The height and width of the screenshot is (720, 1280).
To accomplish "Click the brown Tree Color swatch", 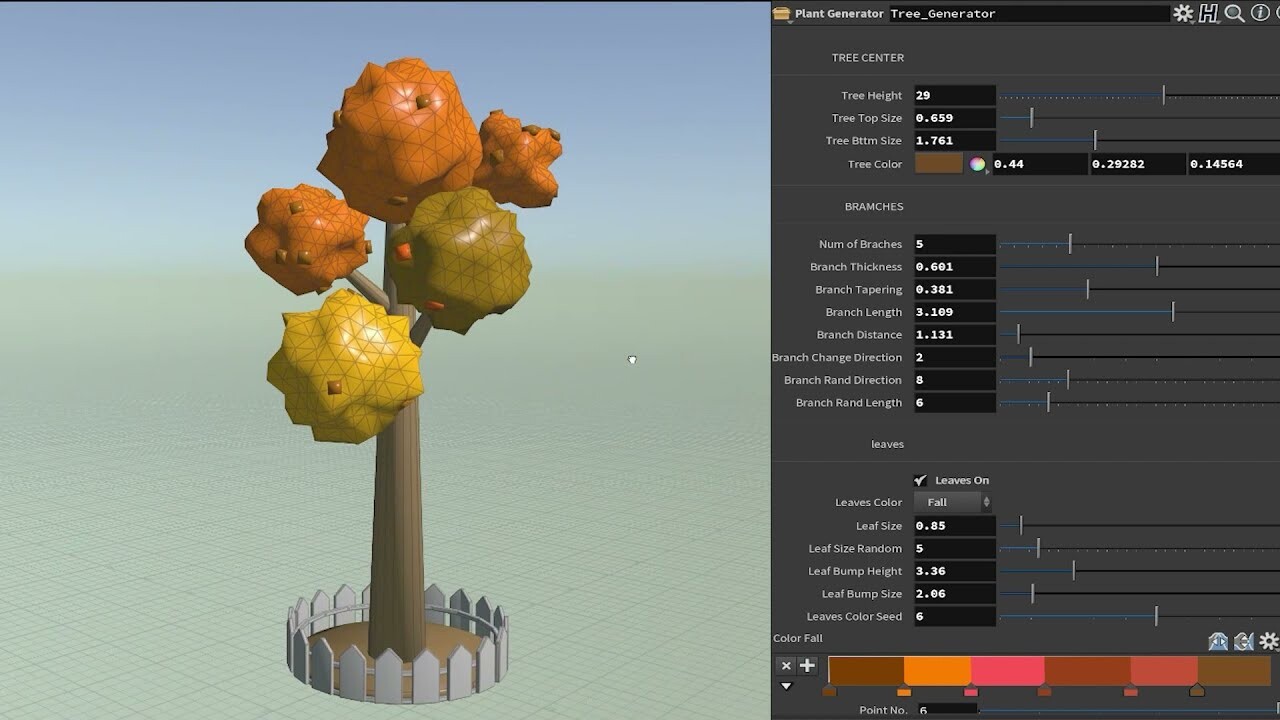I will click(x=938, y=163).
